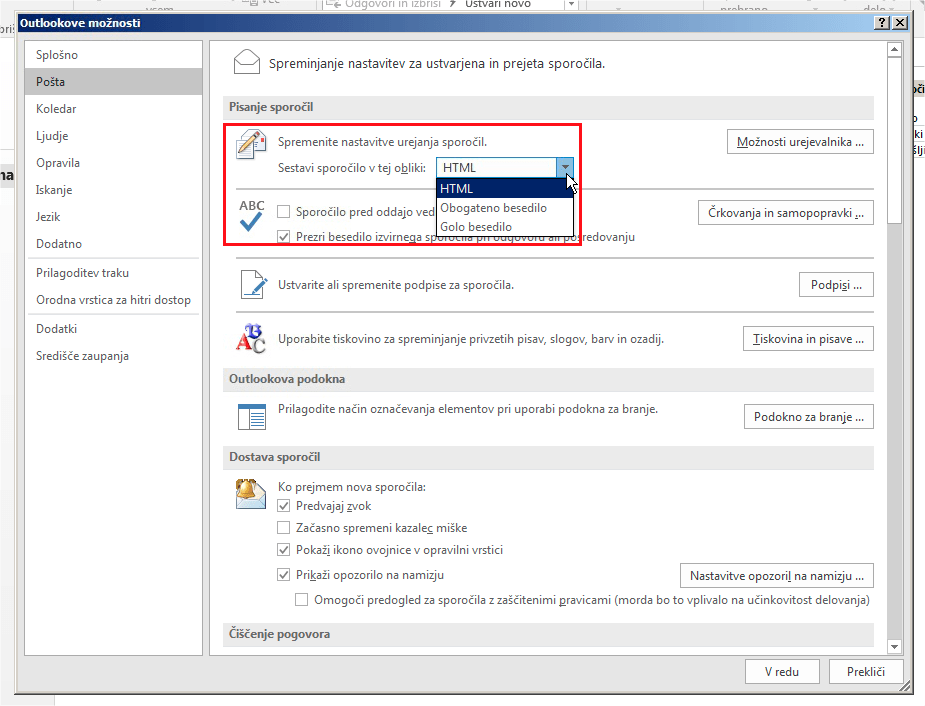Open Možnosti urejevalnika settings
This screenshot has height=706, width=925.
[x=799, y=142]
